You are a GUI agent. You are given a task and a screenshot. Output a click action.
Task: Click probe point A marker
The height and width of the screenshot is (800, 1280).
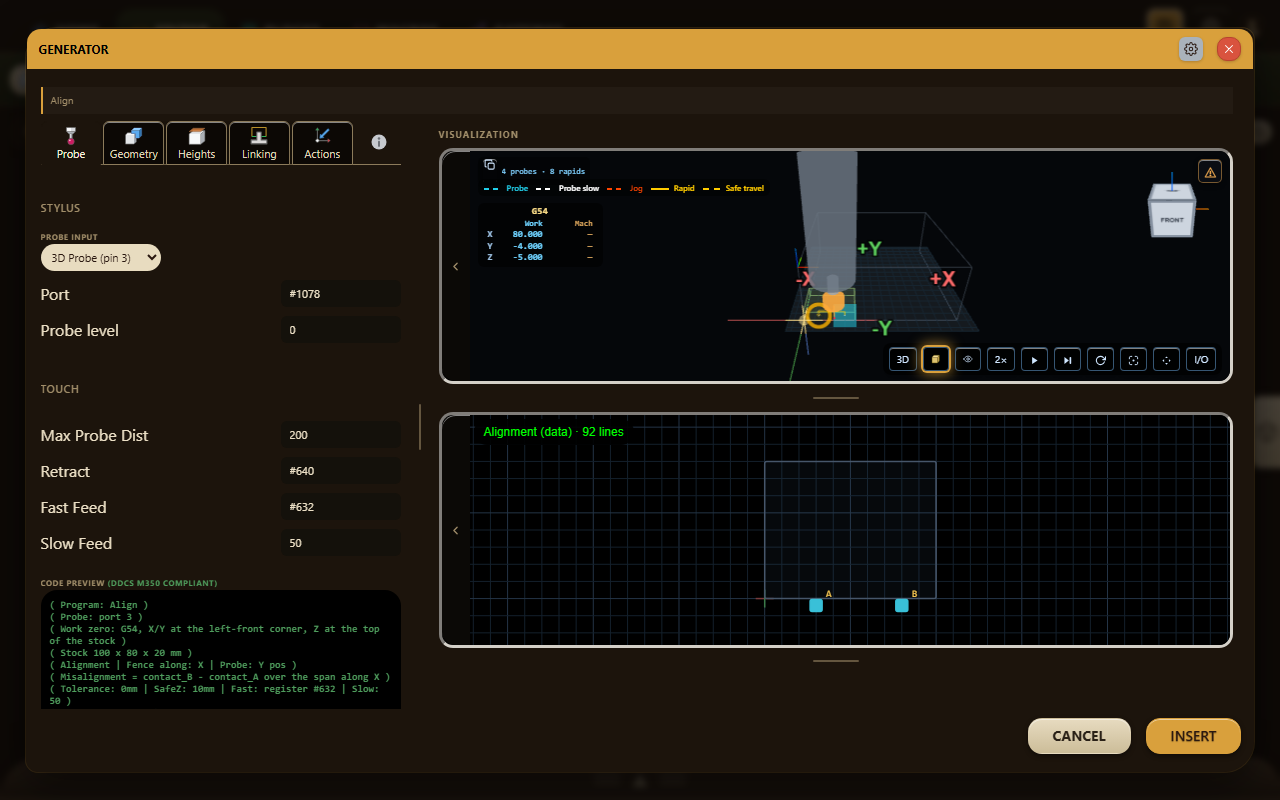point(816,605)
